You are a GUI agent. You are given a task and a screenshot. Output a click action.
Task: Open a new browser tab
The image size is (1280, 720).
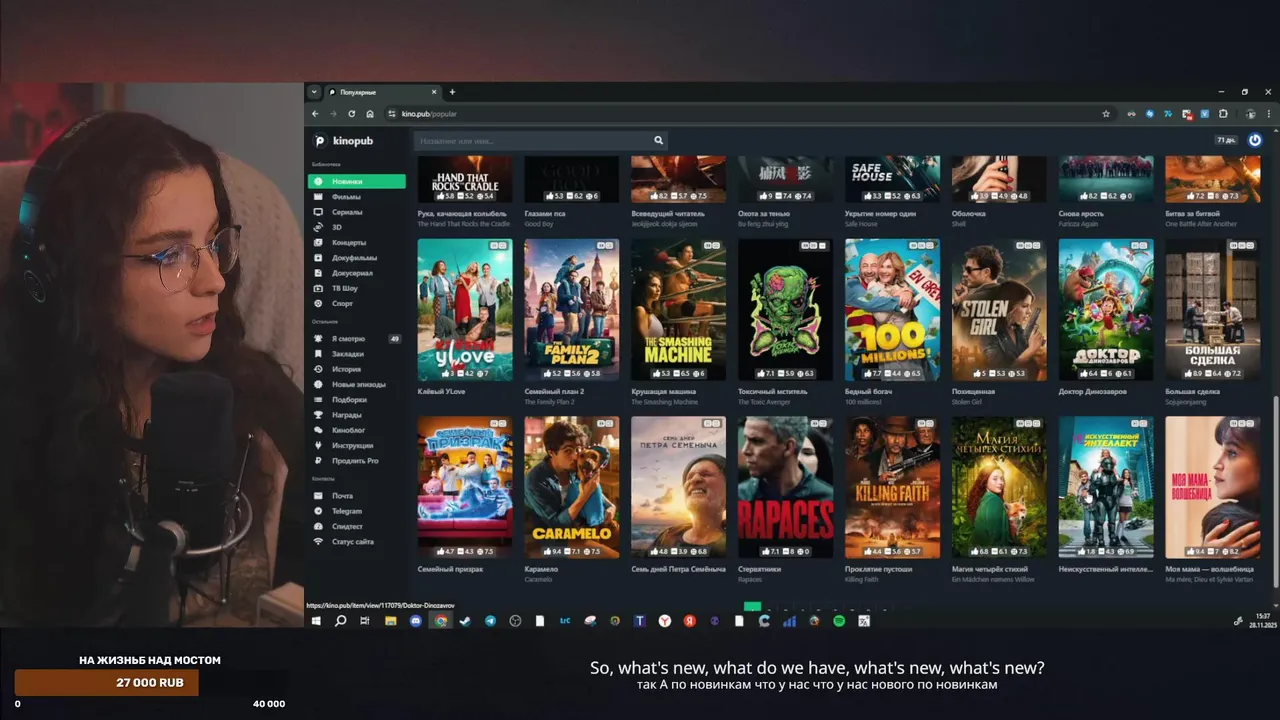(x=452, y=92)
